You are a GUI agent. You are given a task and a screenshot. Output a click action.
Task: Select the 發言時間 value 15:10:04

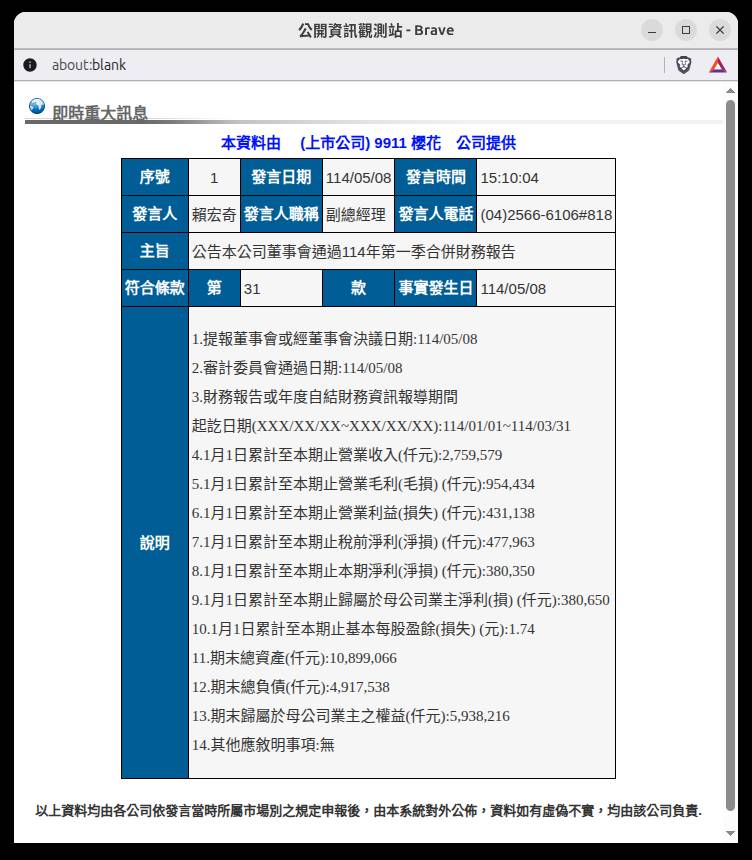tap(510, 178)
